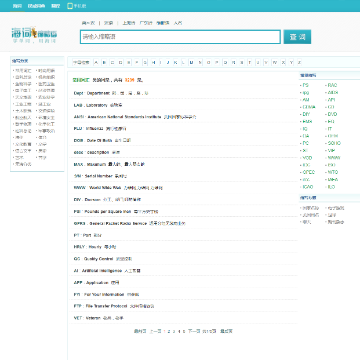360x360 pixels.
Task: Open the PS link in popular abbreviations
Action: tap(305, 85)
